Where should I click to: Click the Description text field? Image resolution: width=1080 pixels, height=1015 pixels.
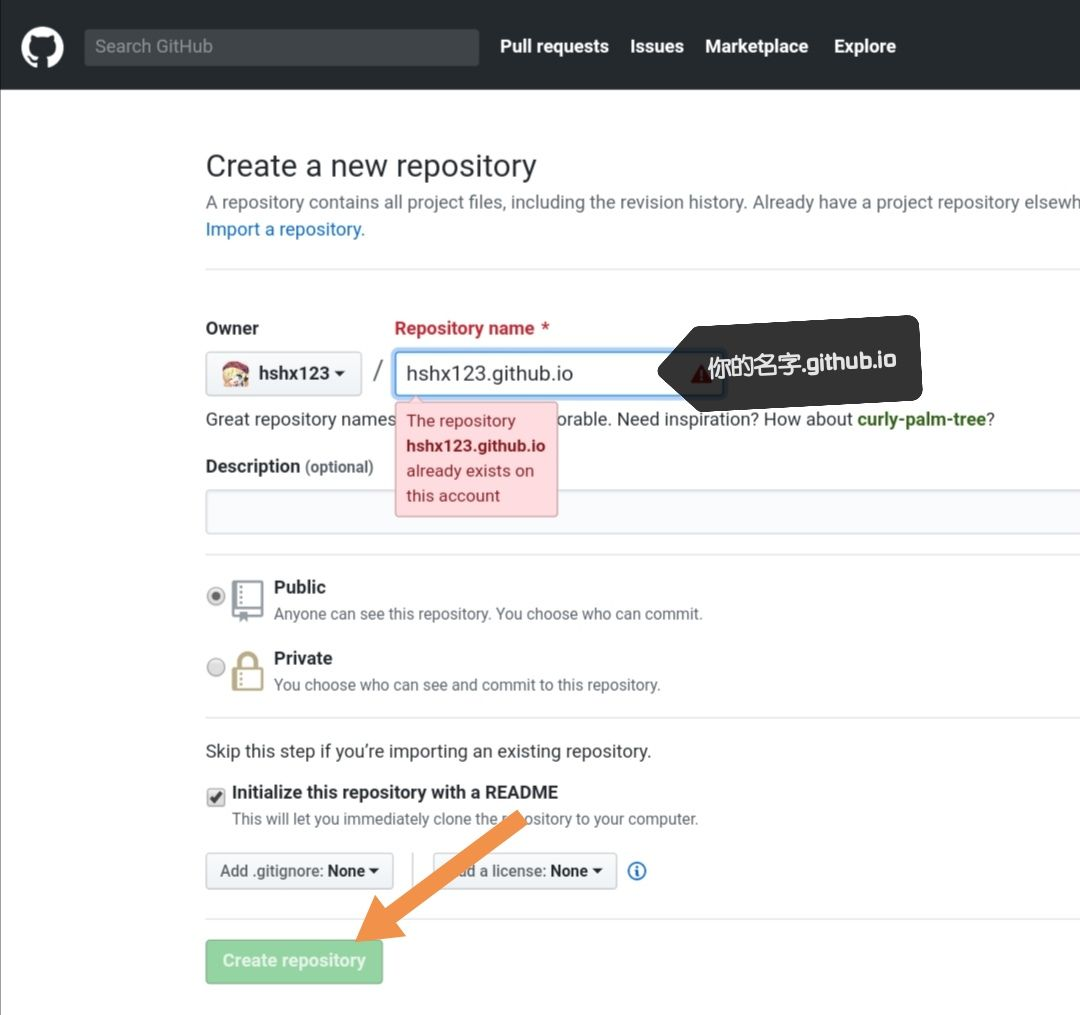coord(642,512)
